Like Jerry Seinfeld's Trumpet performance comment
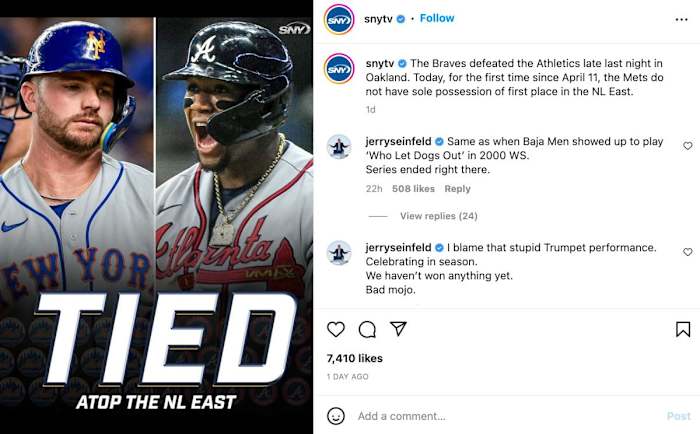 tap(687, 252)
